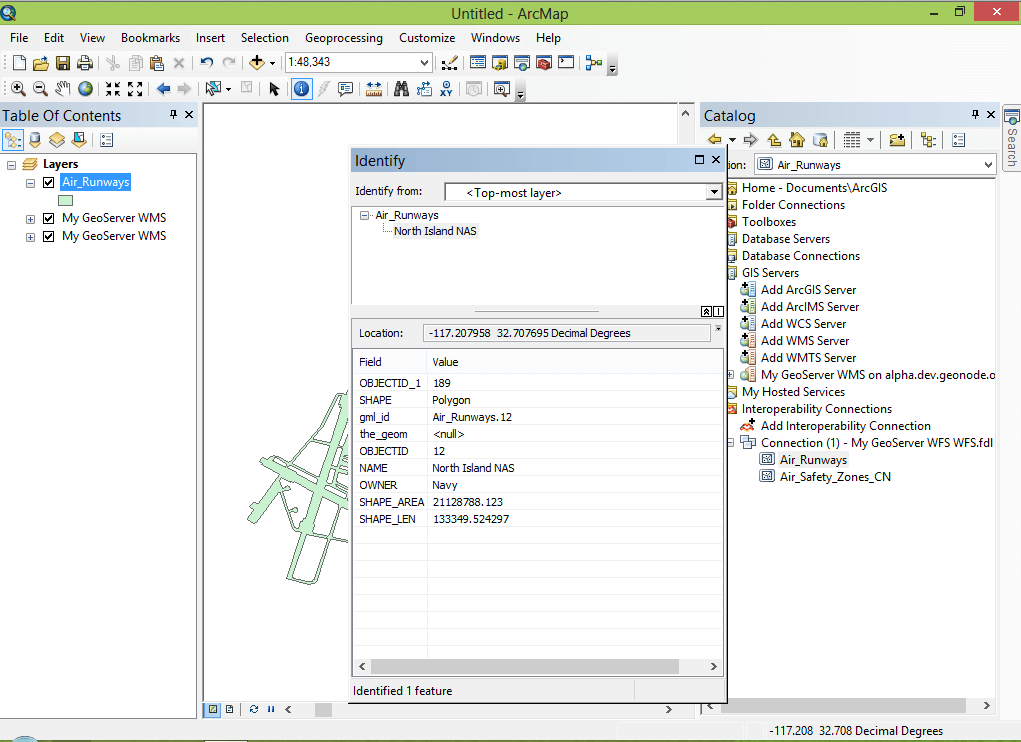Click List By Selection icon in TOC
Image resolution: width=1021 pixels, height=742 pixels.
[x=79, y=140]
